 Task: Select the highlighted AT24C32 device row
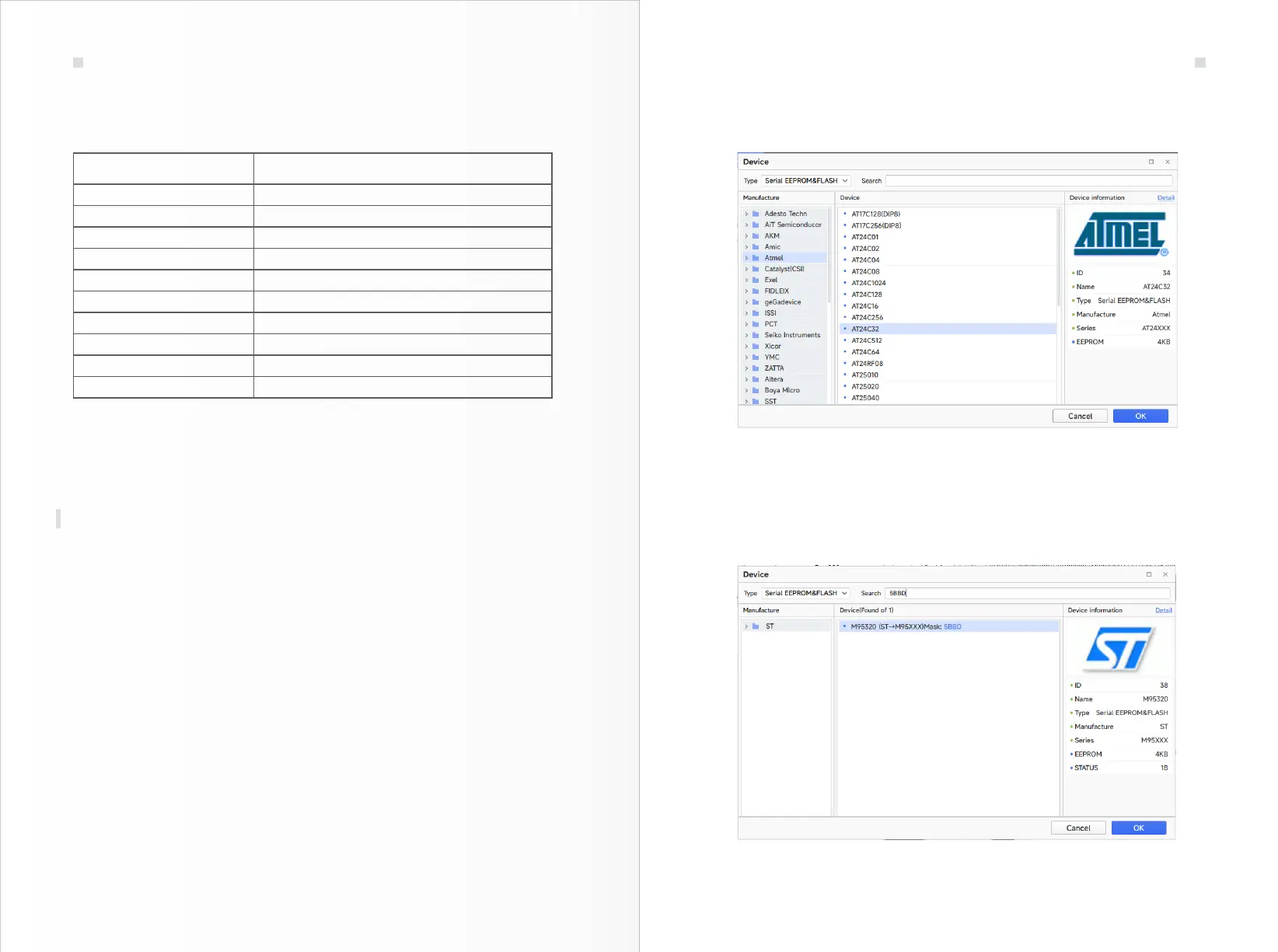point(948,329)
